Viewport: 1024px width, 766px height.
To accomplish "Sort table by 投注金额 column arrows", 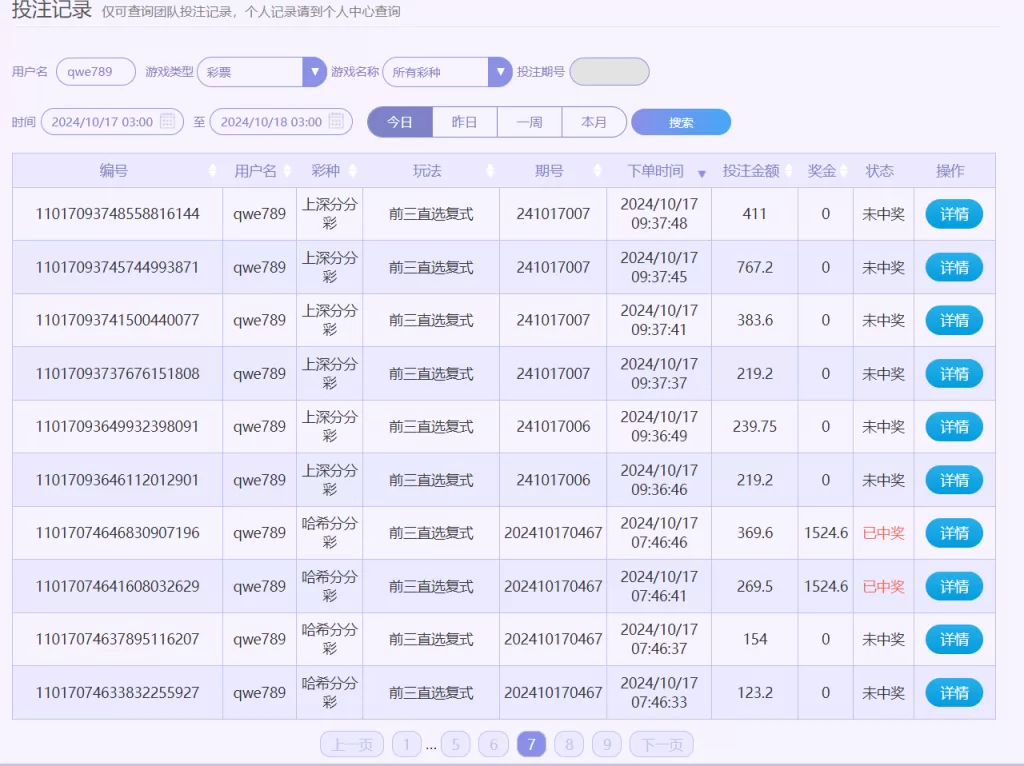I will [788, 171].
